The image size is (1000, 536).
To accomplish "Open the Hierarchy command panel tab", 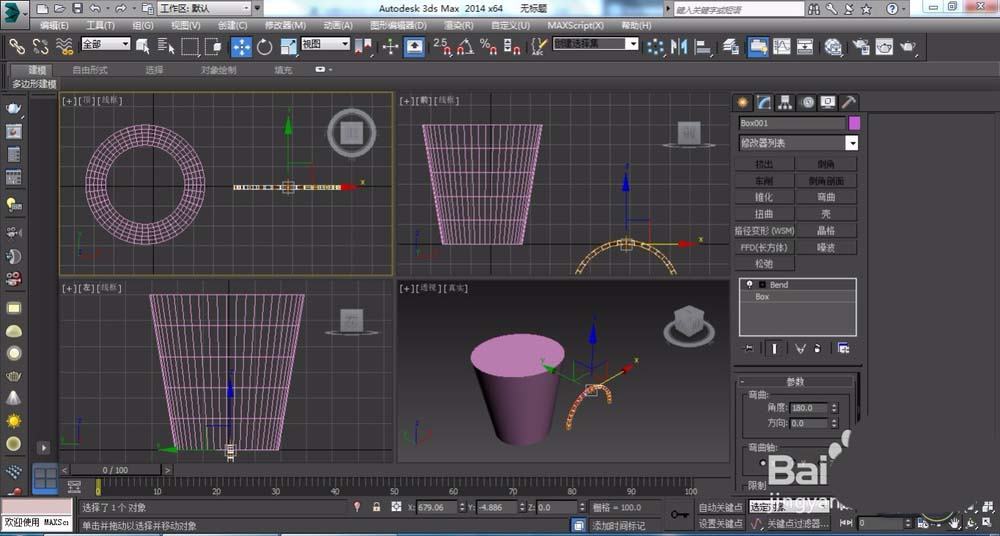I will tap(785, 102).
